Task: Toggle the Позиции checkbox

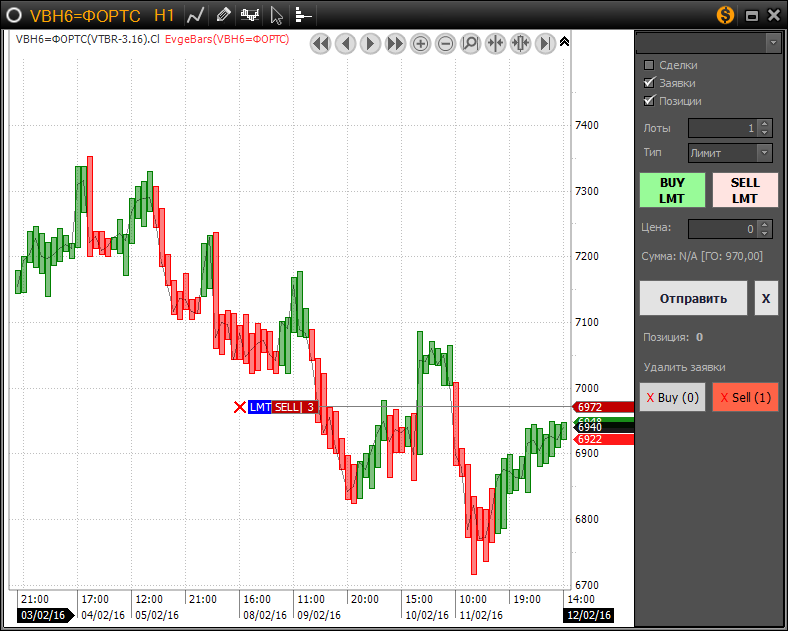Action: [649, 101]
